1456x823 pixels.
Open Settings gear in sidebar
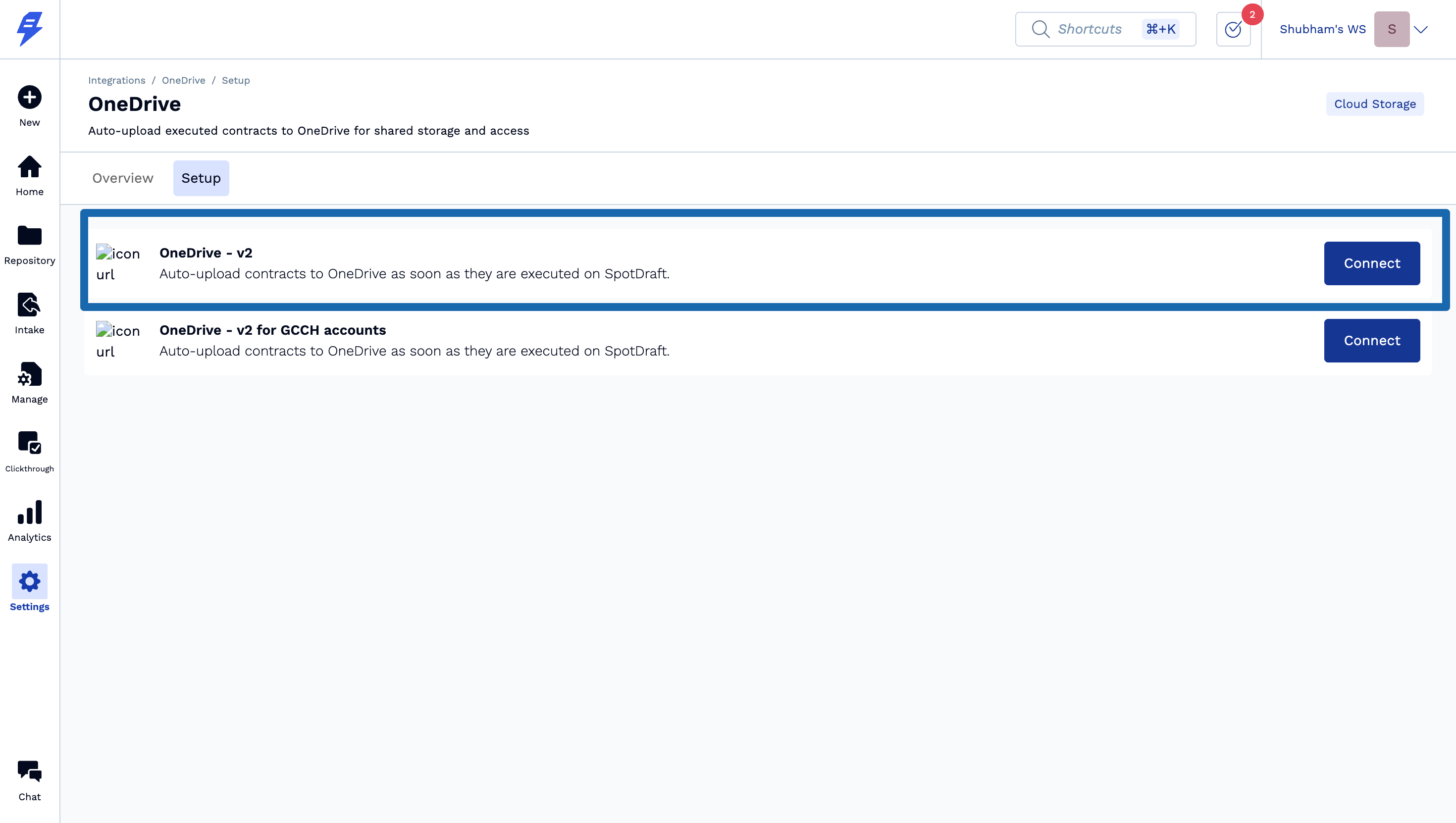click(x=29, y=582)
